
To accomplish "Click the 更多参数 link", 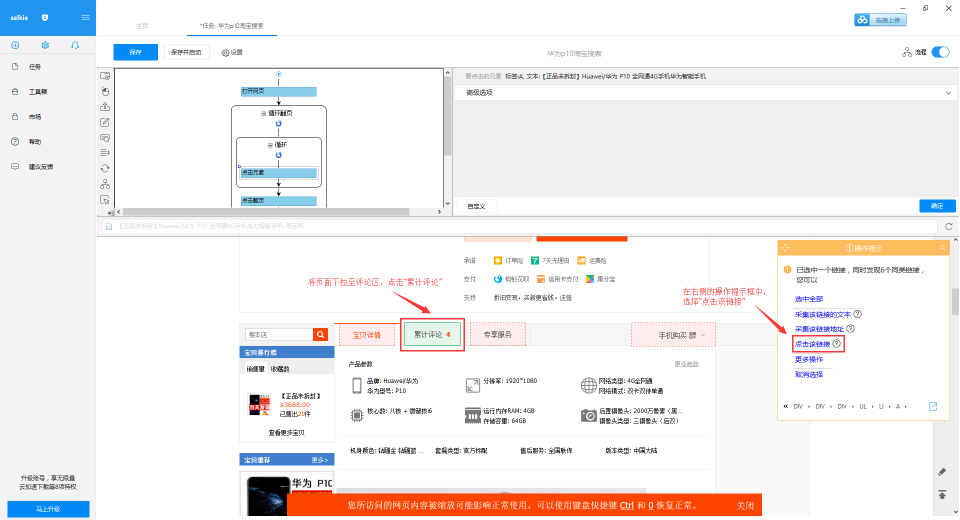I will click(686, 364).
